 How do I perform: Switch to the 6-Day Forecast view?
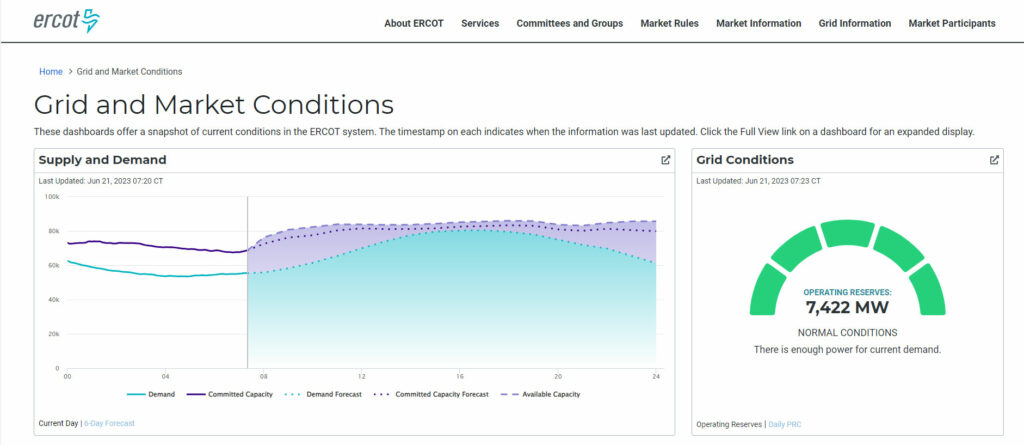109,423
